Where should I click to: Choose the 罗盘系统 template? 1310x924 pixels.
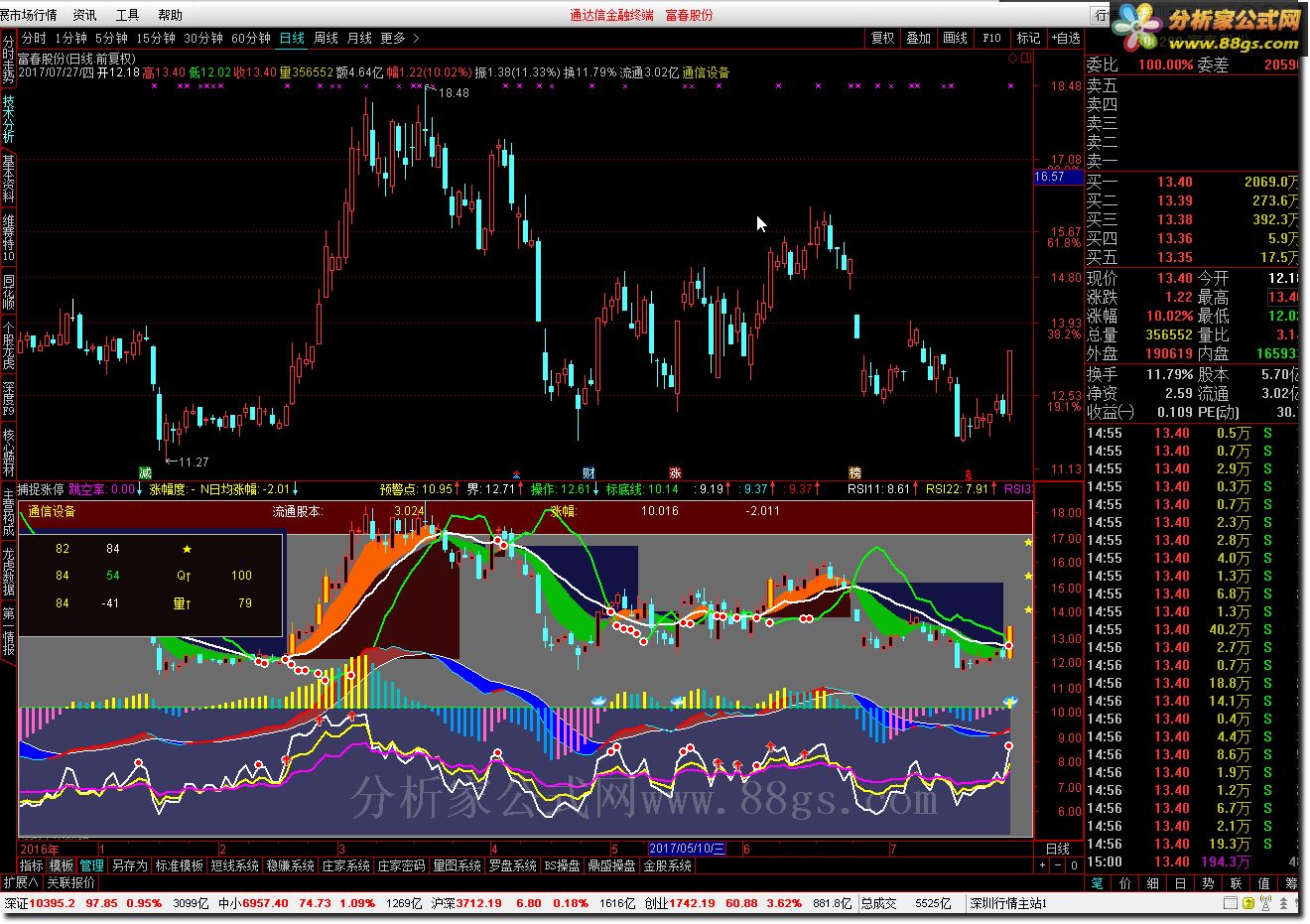point(513,866)
